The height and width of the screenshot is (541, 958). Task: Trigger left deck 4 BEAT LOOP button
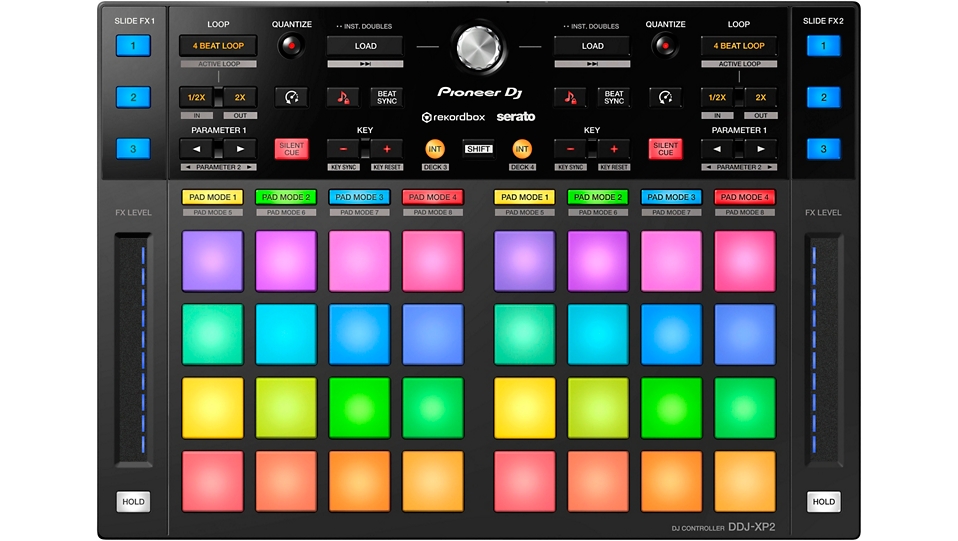[218, 46]
